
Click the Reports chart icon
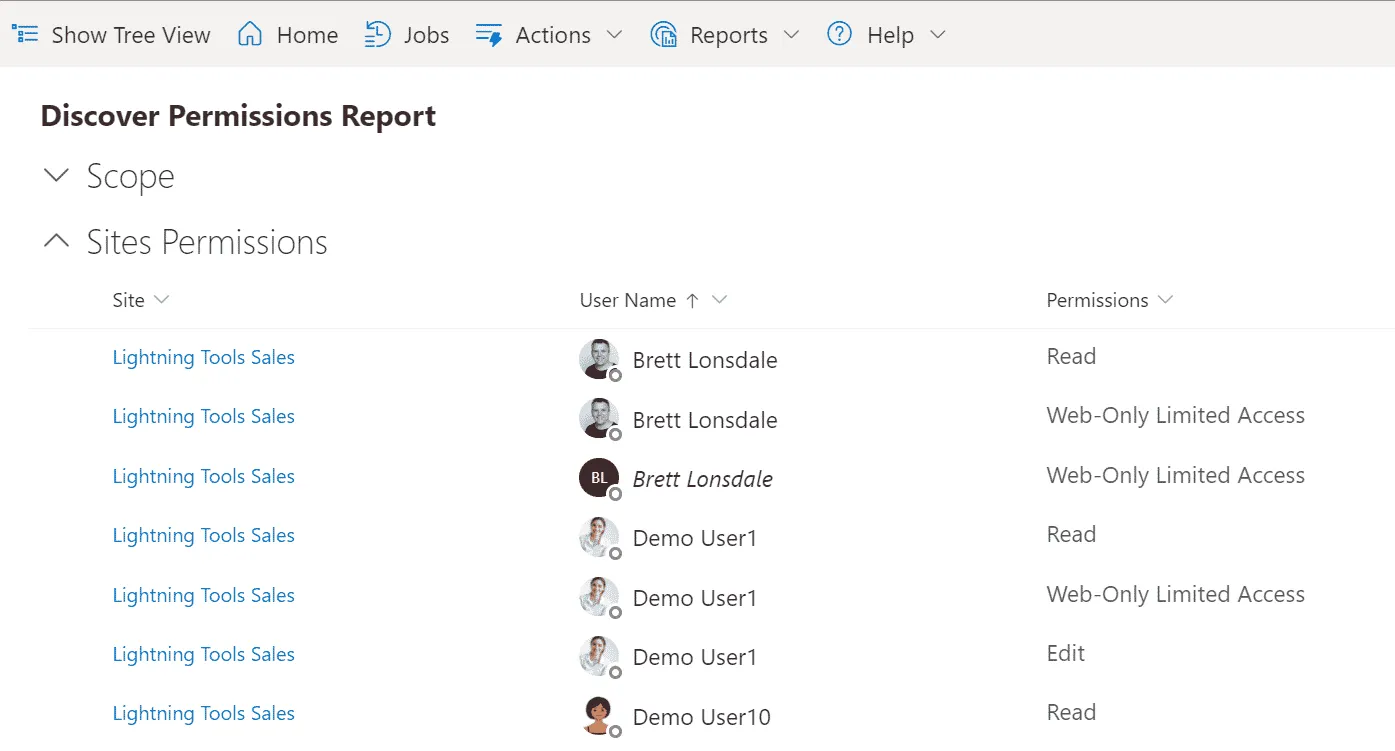tap(663, 34)
